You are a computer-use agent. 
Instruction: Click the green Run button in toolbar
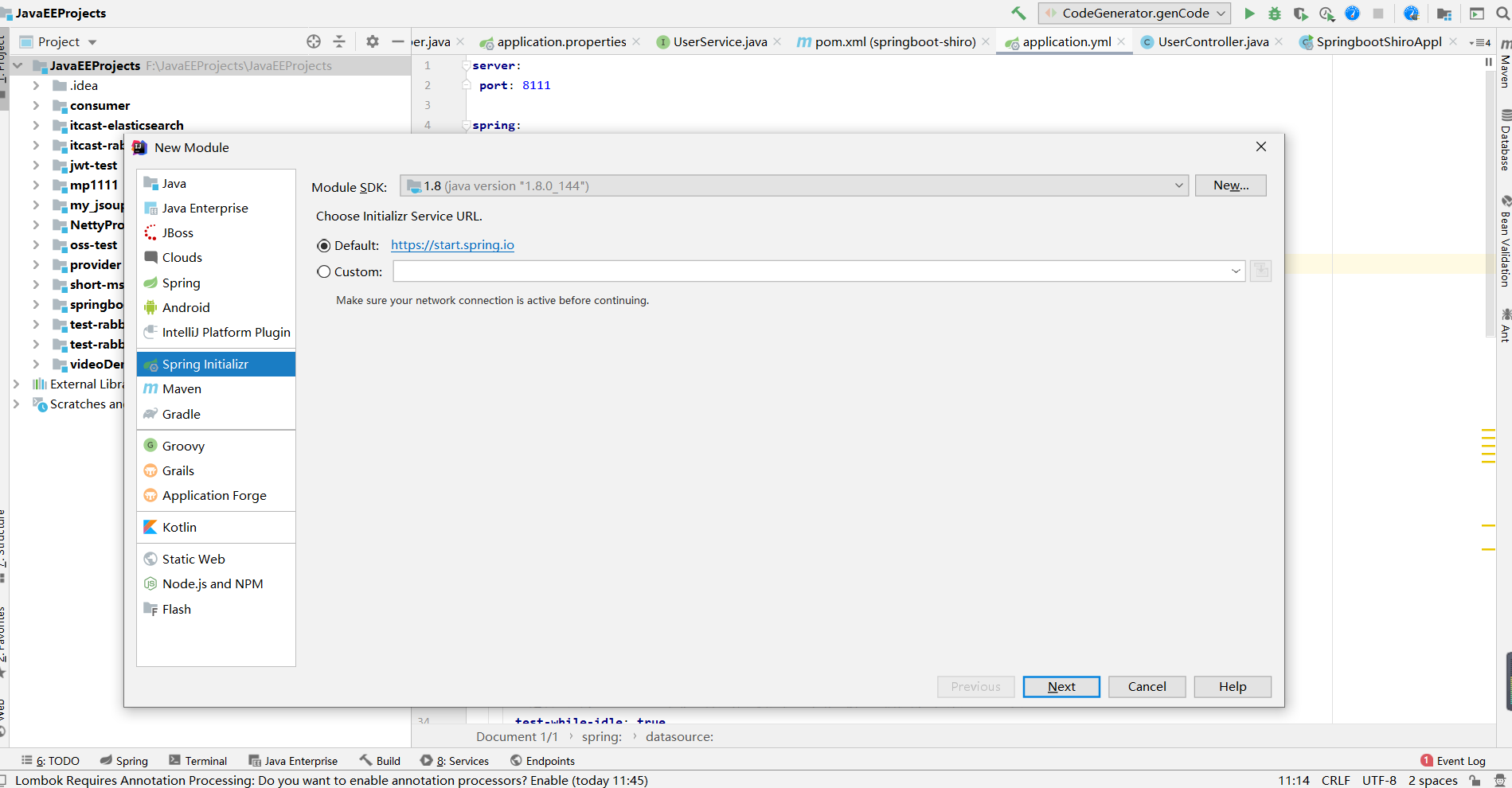[1249, 14]
